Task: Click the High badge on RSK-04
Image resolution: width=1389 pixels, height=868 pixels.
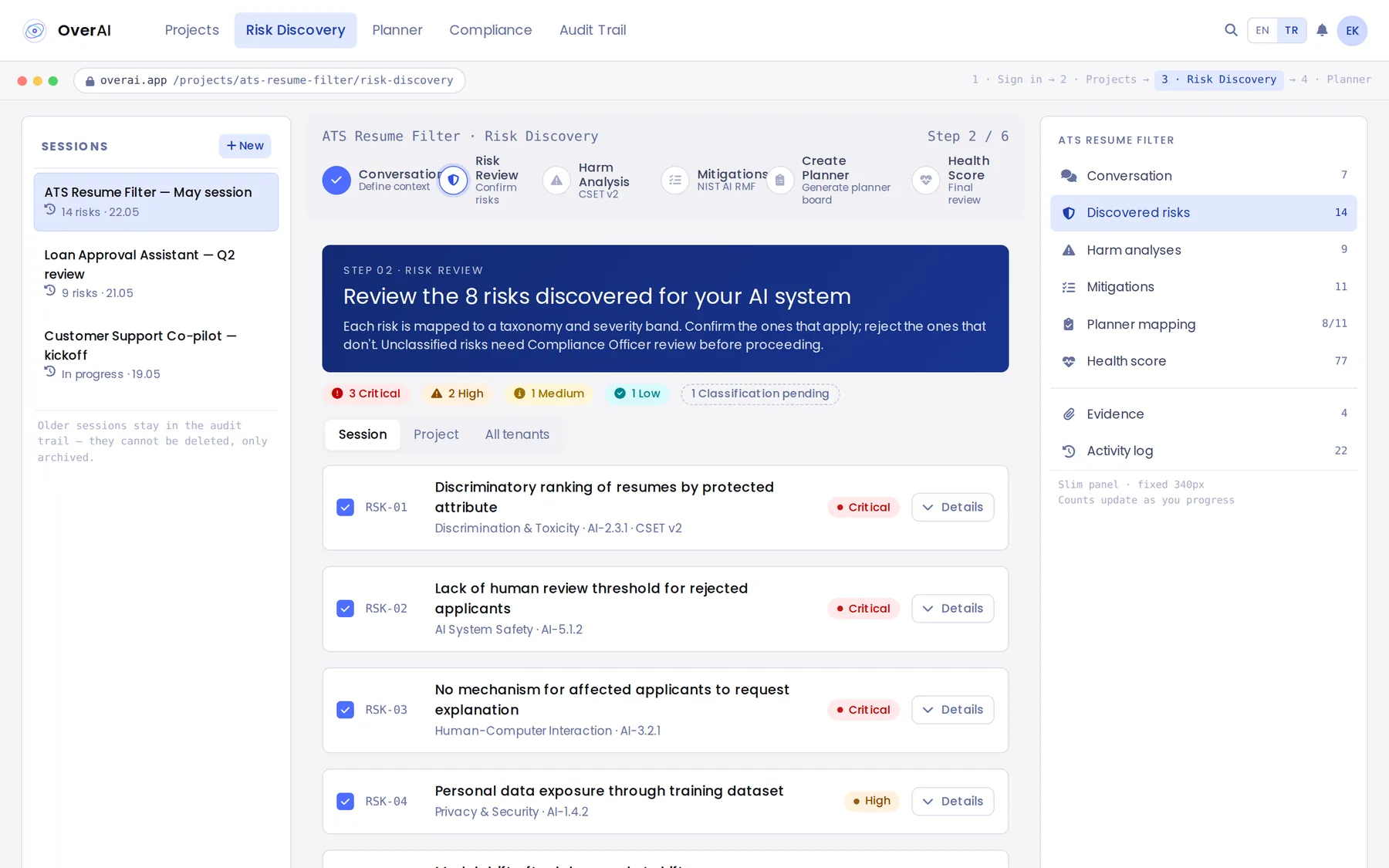Action: (x=871, y=802)
